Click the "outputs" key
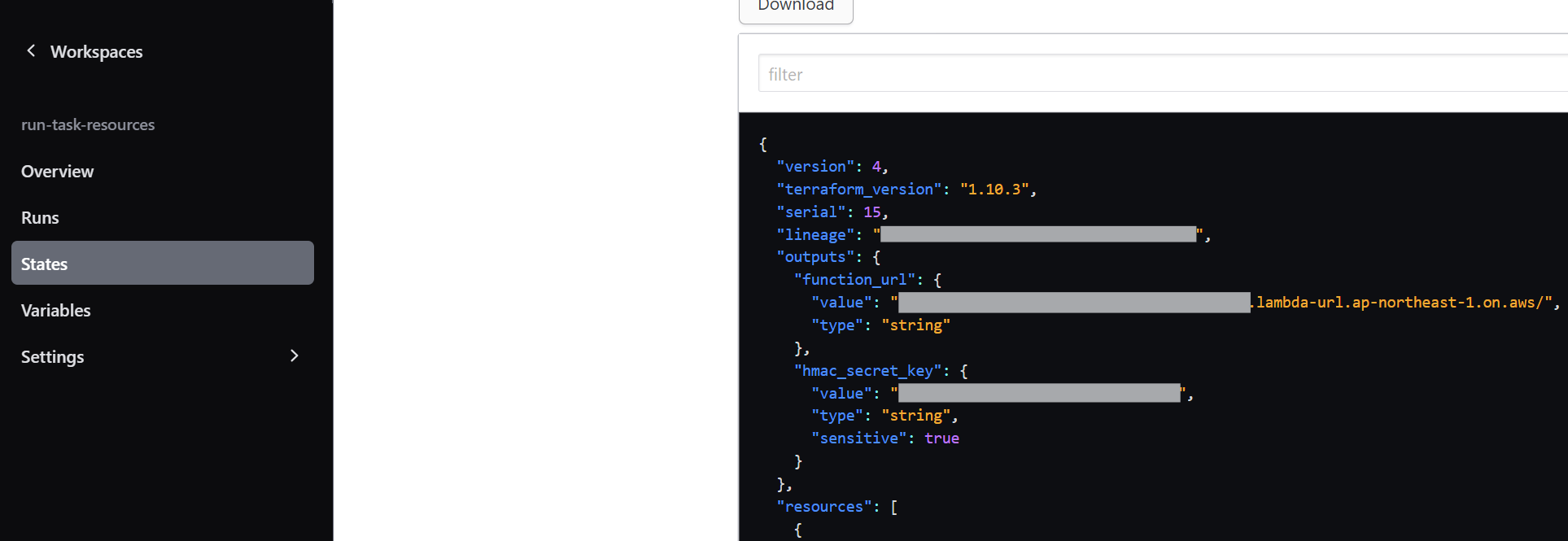1568x541 pixels. (815, 257)
